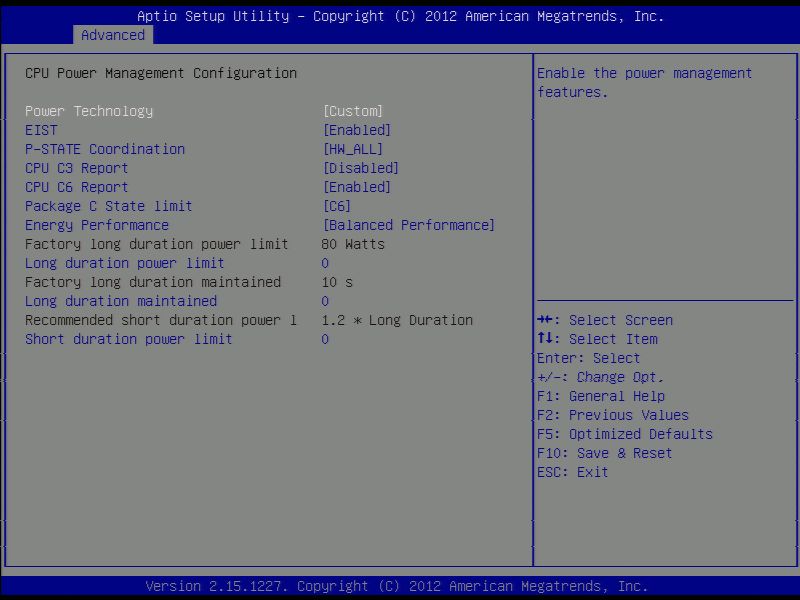Click the Version 2.15.1227 footer text
The image size is (800, 600).
(x=396, y=586)
